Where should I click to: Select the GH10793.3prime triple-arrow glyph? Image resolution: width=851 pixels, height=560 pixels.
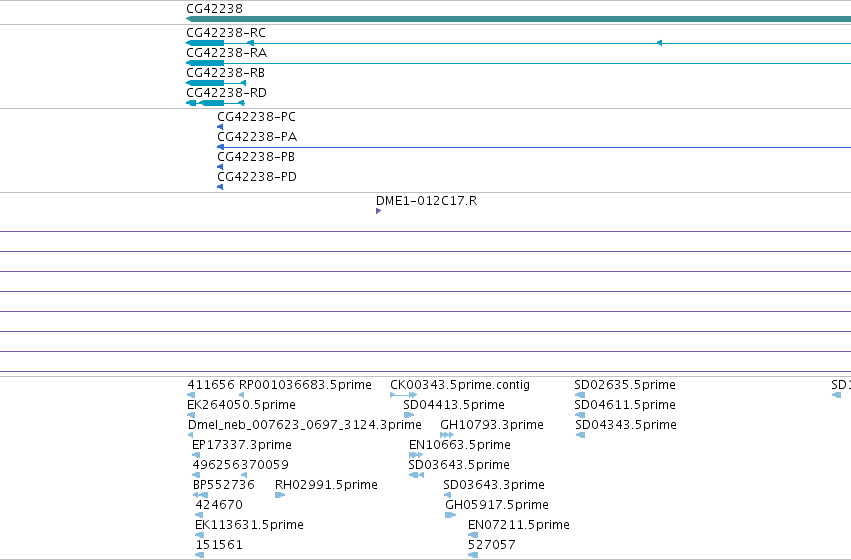(x=447, y=435)
